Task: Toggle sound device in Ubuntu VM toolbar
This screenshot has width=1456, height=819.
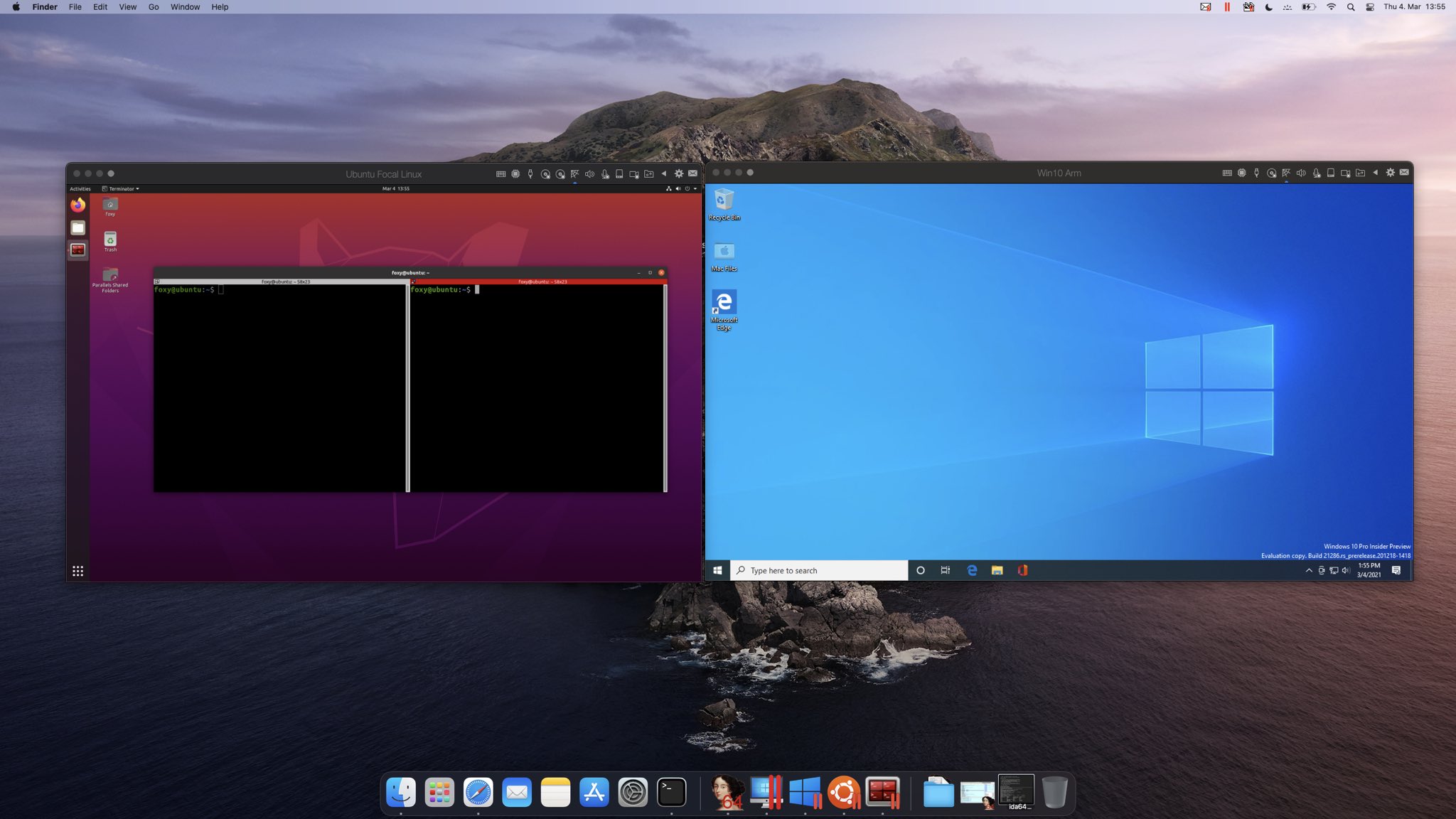Action: [x=589, y=173]
